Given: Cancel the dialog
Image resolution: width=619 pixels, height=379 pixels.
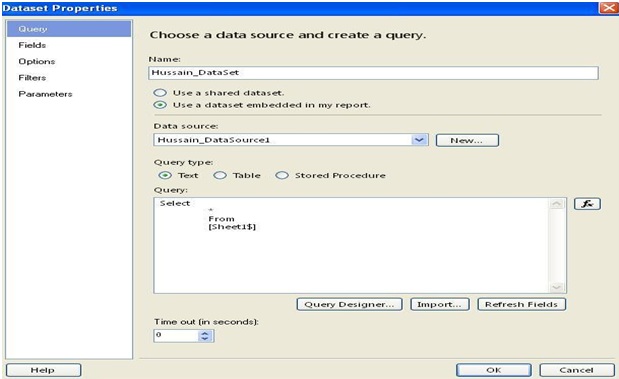Looking at the screenshot, I should [x=577, y=370].
